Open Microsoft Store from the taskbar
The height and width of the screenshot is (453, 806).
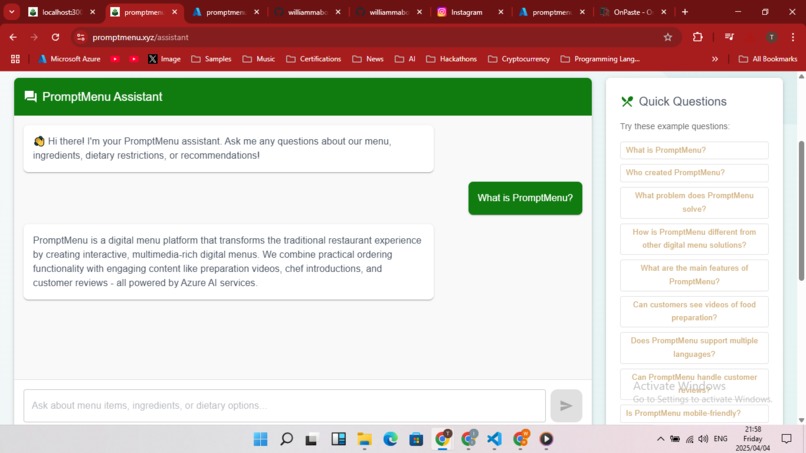416,439
